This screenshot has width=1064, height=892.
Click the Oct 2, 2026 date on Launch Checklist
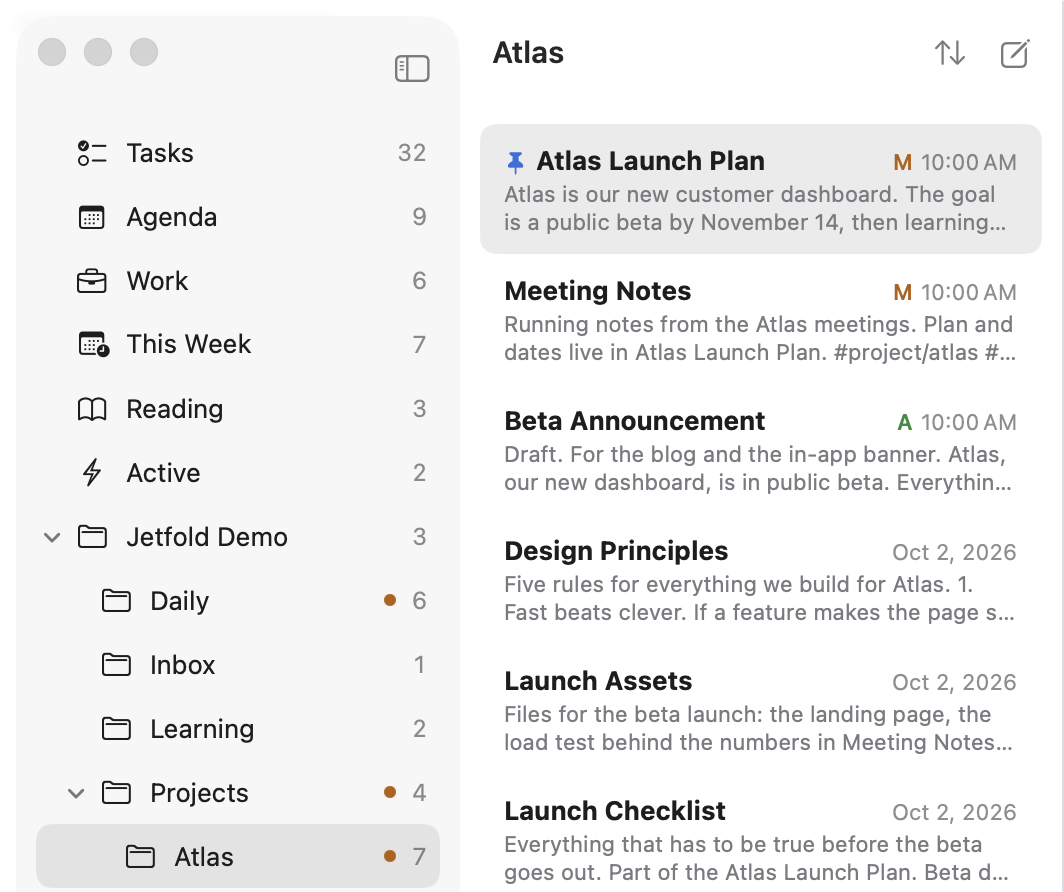pyautogui.click(x=954, y=813)
